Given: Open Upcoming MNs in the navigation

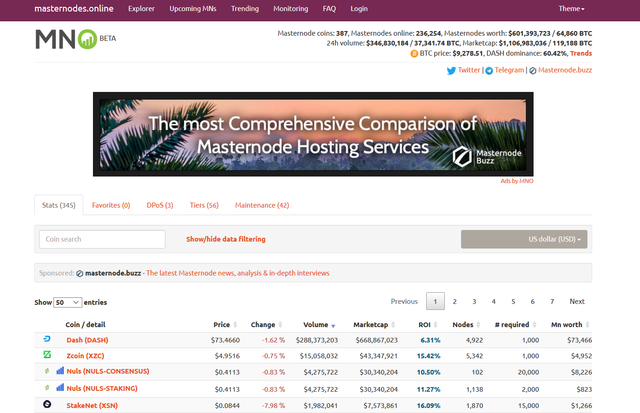Looking at the screenshot, I should [193, 9].
